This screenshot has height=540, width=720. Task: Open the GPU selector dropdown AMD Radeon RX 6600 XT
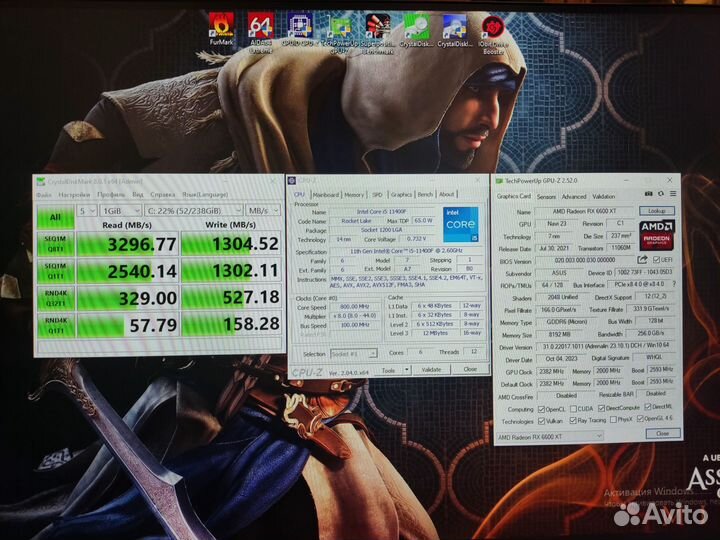(550, 437)
